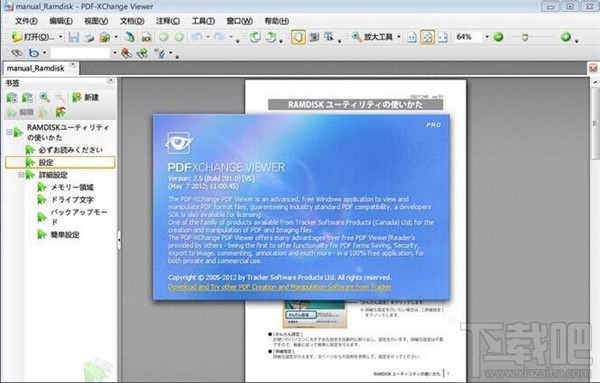
Task: Click the green zoom in button
Action: point(566,37)
